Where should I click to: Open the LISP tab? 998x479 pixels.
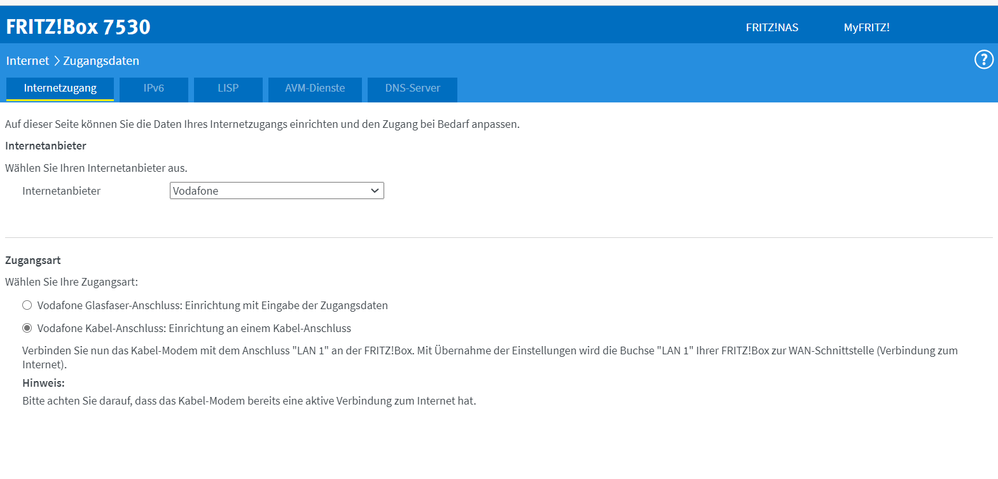[x=228, y=88]
